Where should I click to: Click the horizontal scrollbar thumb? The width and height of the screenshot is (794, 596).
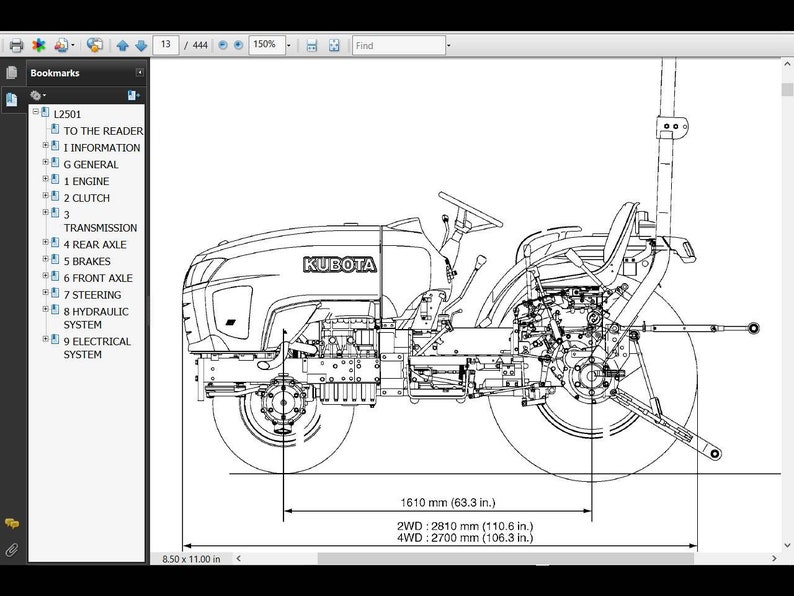(x=505, y=559)
